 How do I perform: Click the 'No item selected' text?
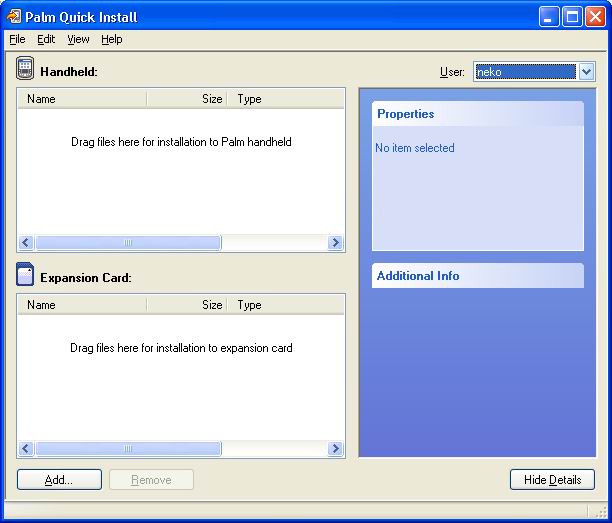415,148
